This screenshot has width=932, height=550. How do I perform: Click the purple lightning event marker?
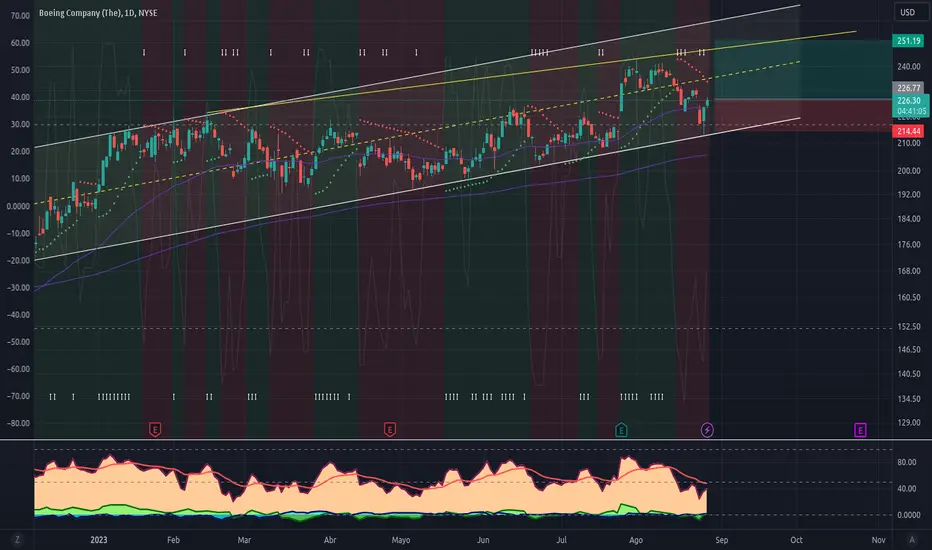pos(707,429)
